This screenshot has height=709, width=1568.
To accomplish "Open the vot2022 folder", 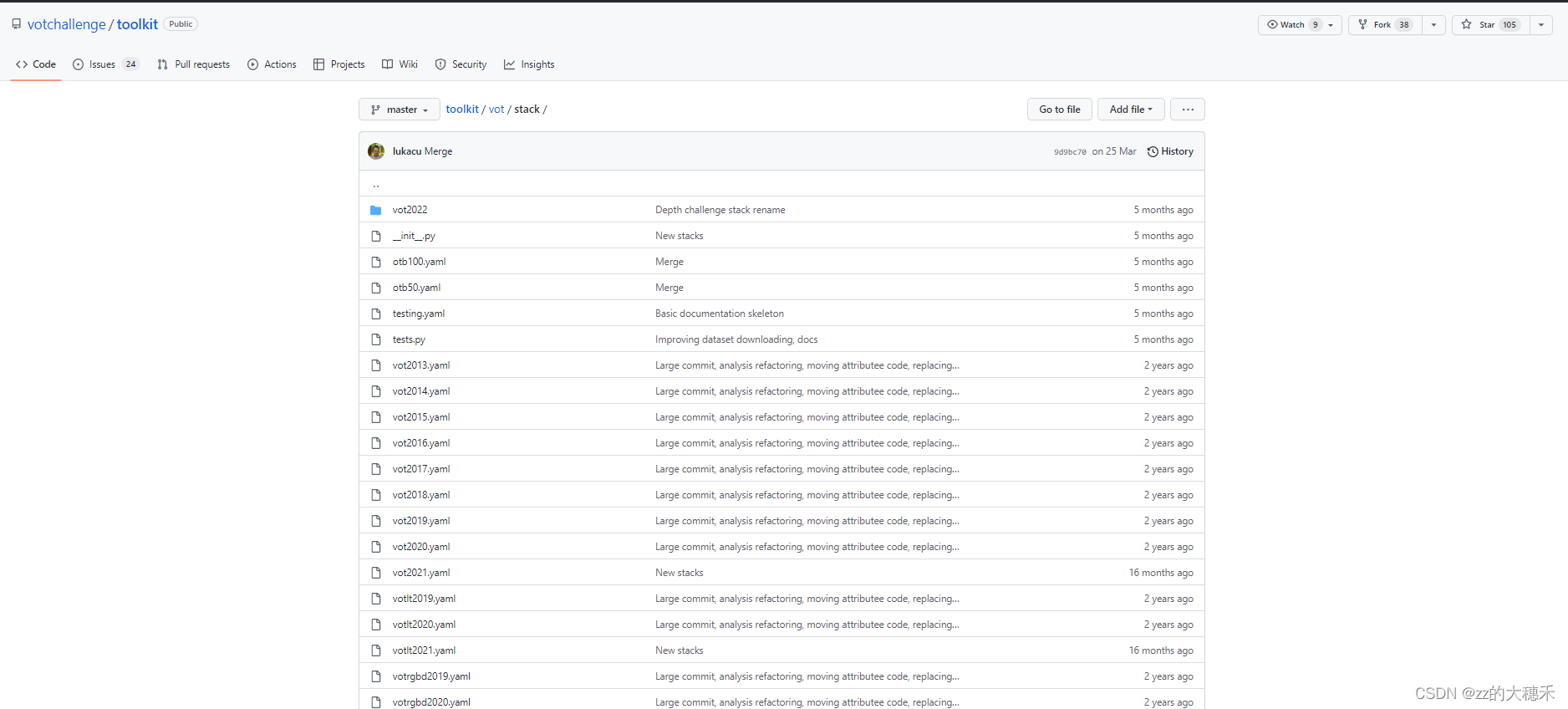I will coord(410,210).
